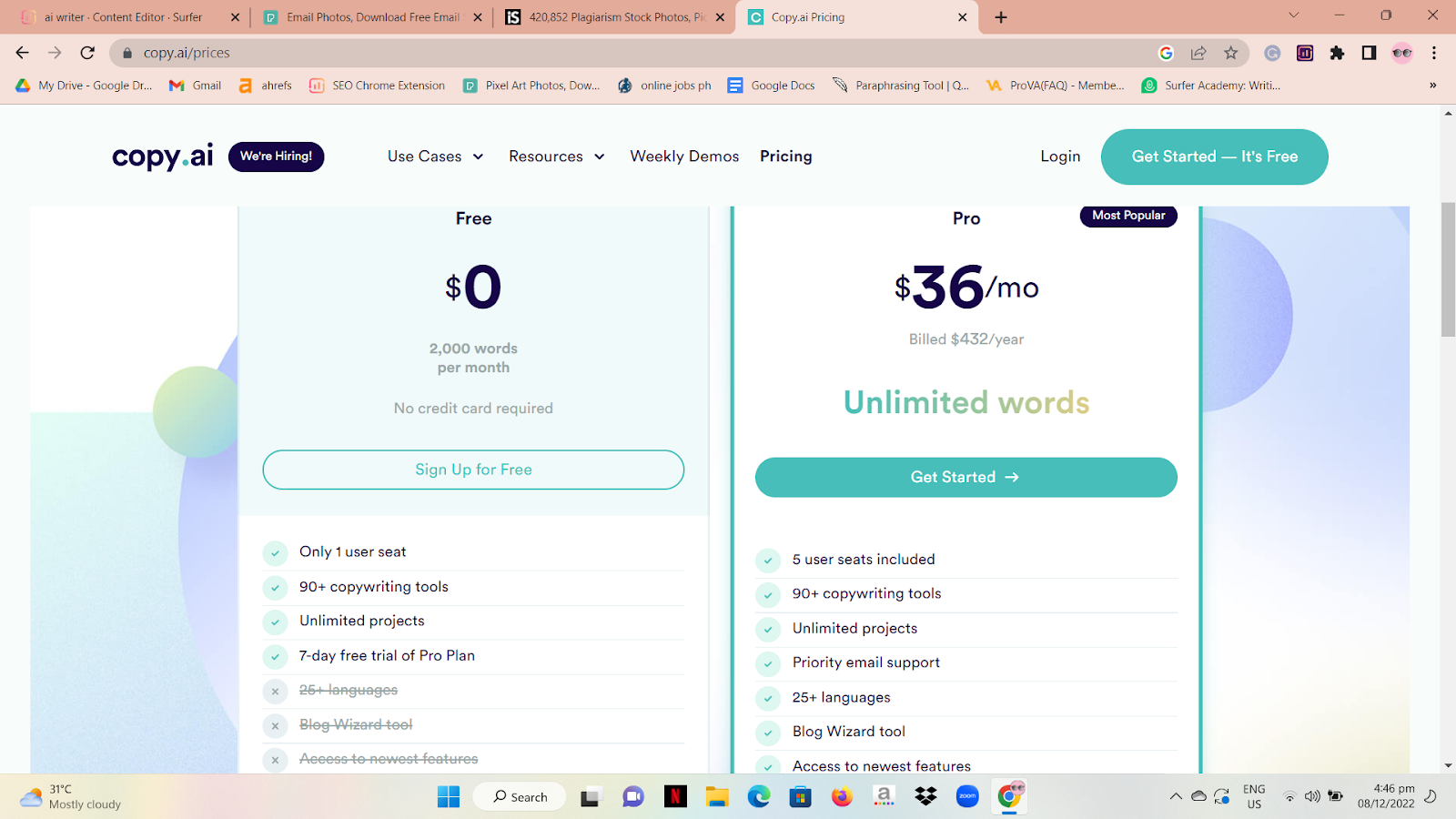Open File Explorer from the taskbar

(717, 797)
